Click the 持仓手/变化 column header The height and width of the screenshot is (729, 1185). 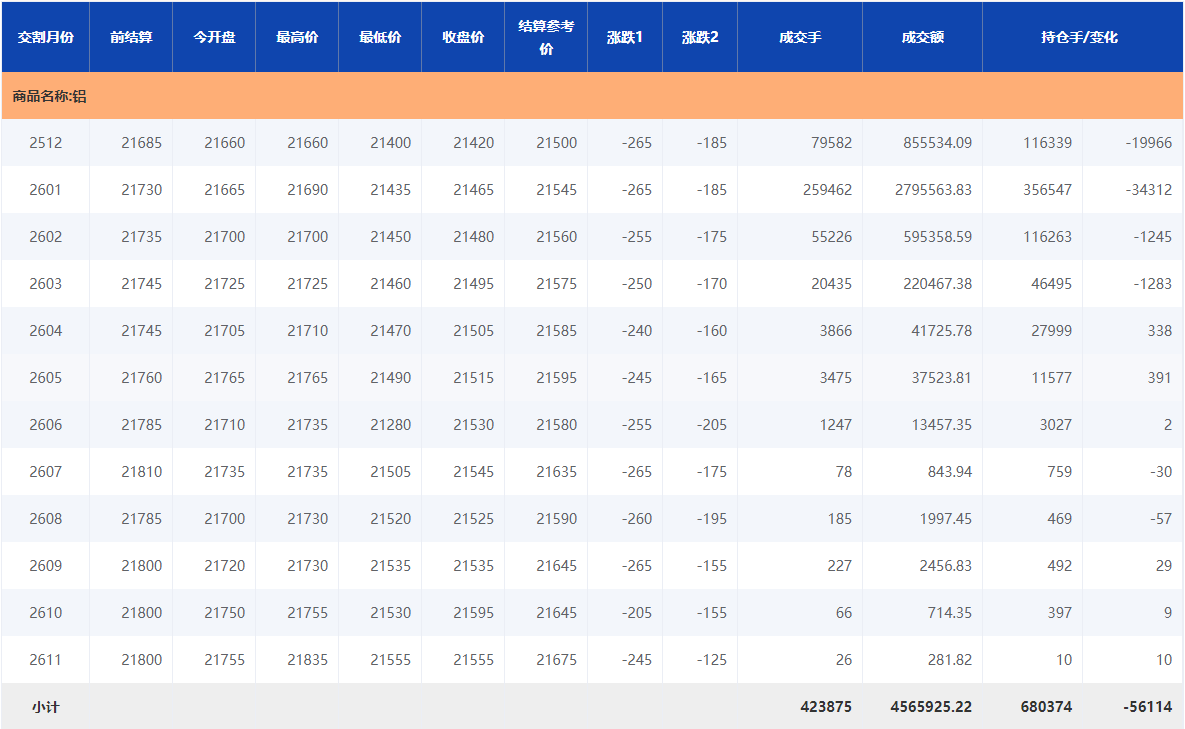click(1079, 37)
